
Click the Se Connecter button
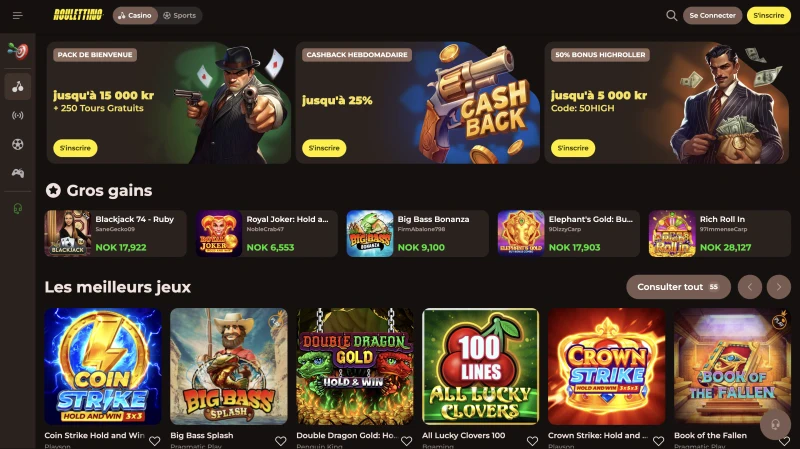click(712, 16)
